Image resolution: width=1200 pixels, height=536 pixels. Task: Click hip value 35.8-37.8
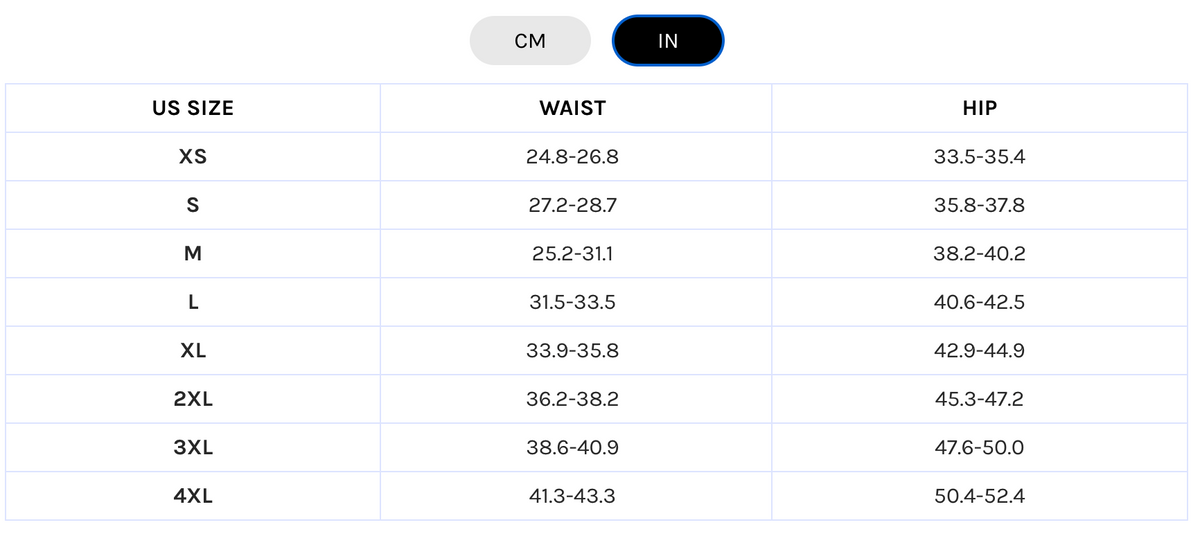(x=979, y=205)
